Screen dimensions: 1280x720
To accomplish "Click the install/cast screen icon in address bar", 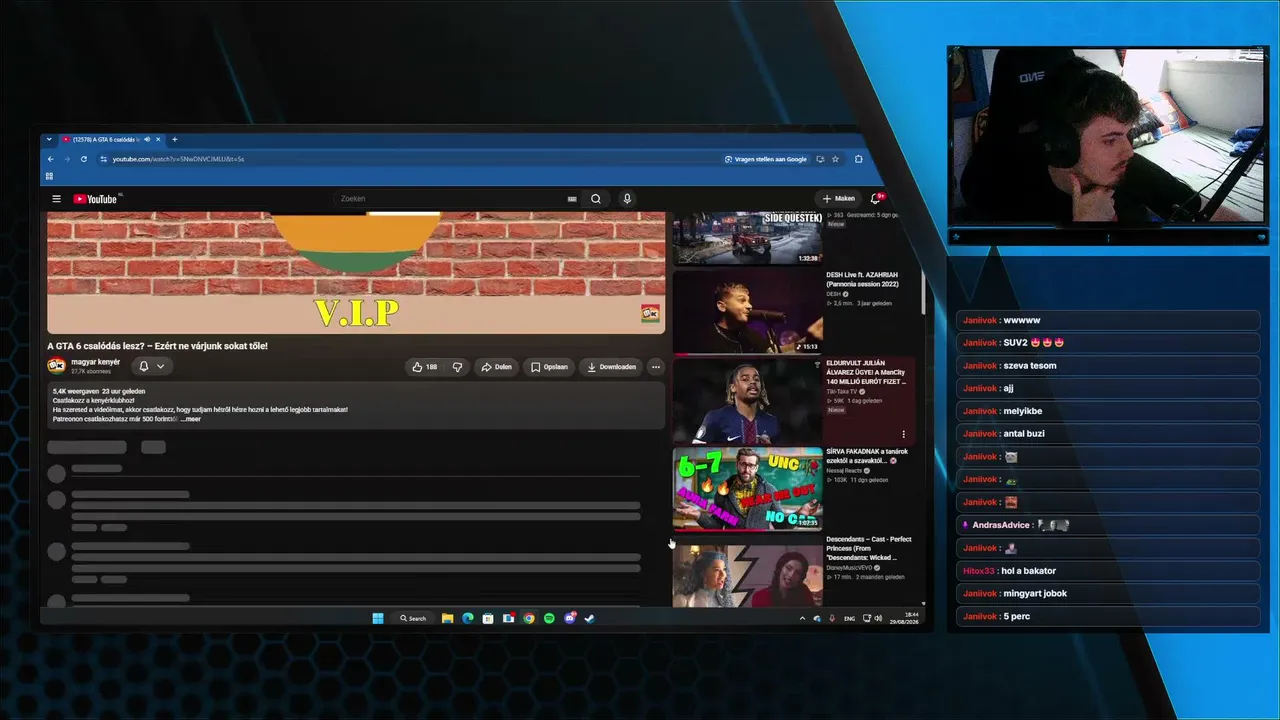I will coord(820,159).
